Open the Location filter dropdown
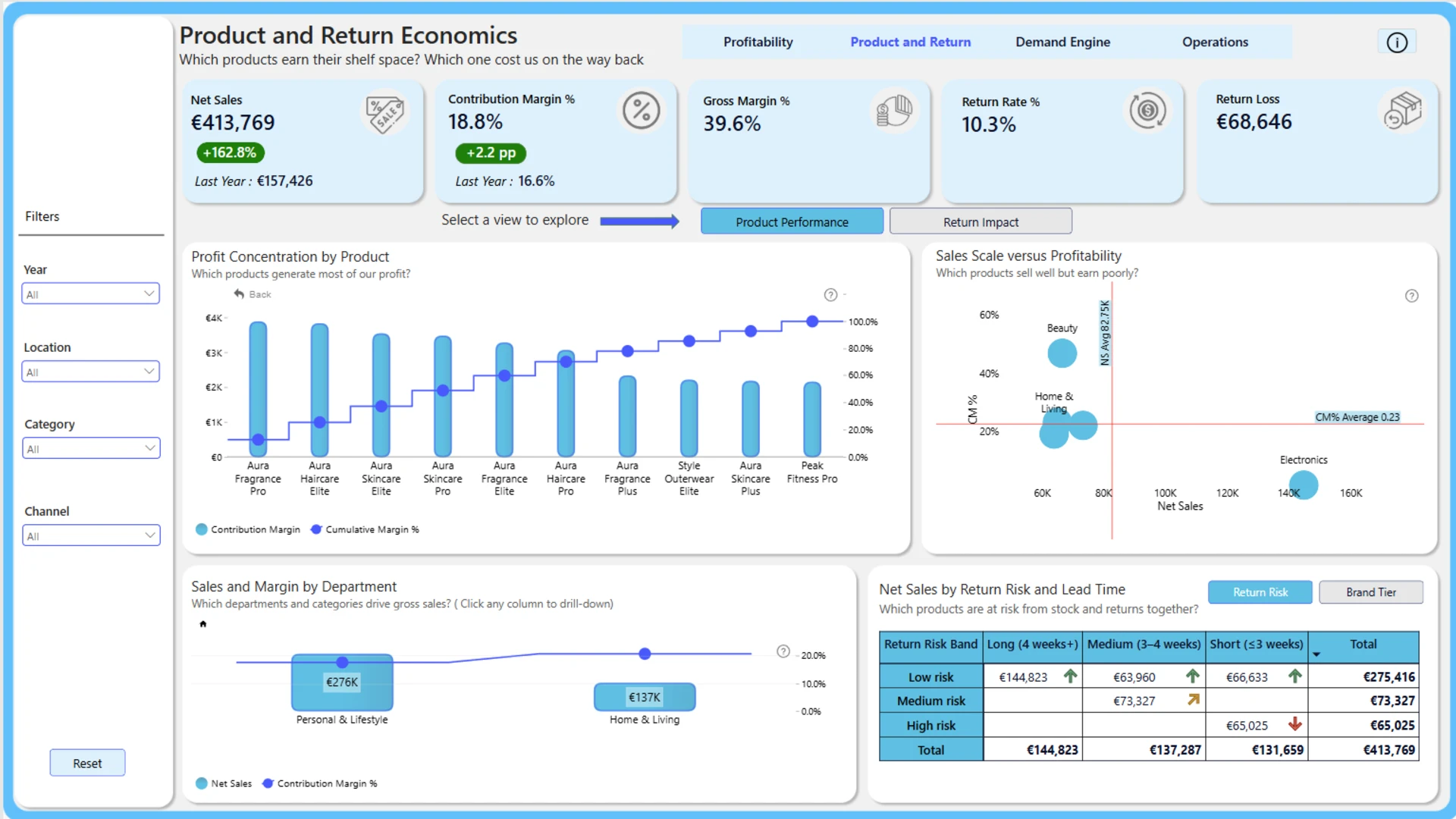The height and width of the screenshot is (819, 1456). click(90, 372)
